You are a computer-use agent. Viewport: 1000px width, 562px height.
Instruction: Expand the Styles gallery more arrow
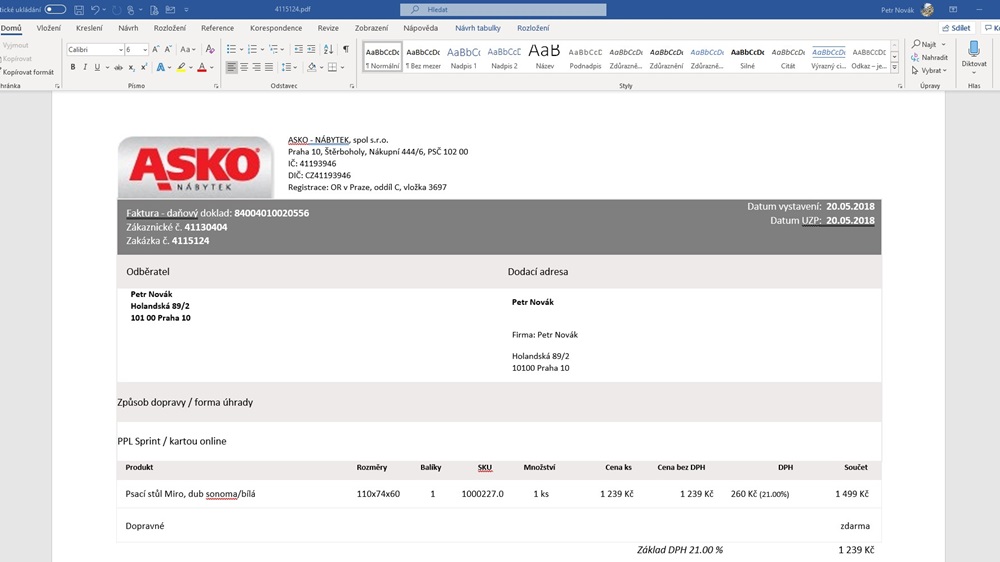pos(895,68)
